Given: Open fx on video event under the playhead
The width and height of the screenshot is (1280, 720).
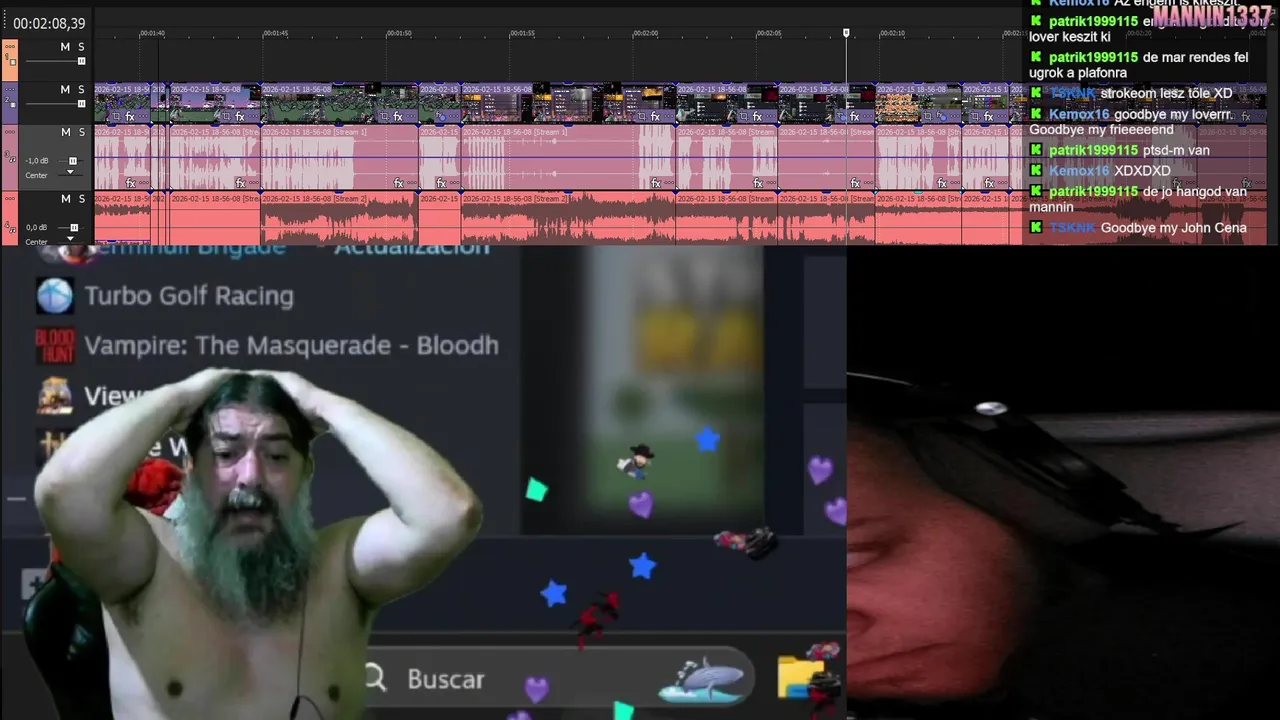Looking at the screenshot, I should click(855, 117).
